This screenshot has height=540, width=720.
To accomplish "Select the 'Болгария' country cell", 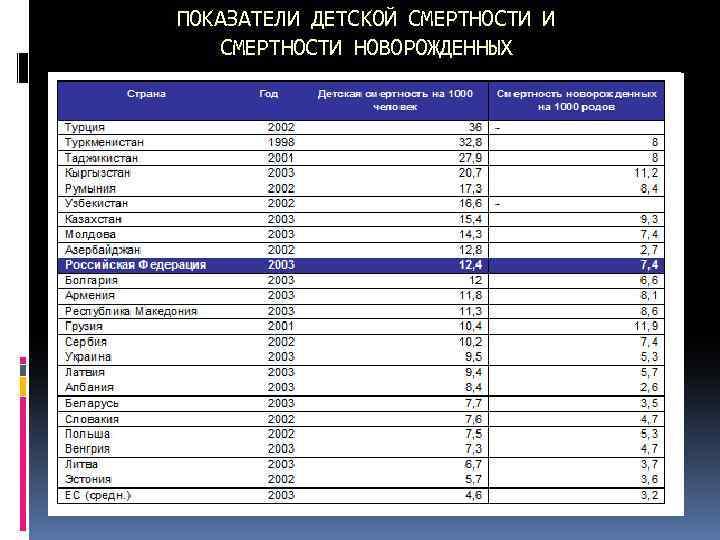I will [x=91, y=280].
